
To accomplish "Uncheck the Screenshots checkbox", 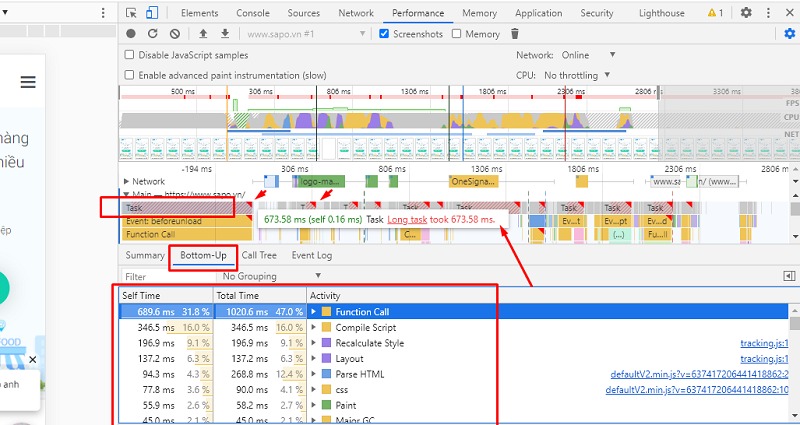I will [x=384, y=34].
